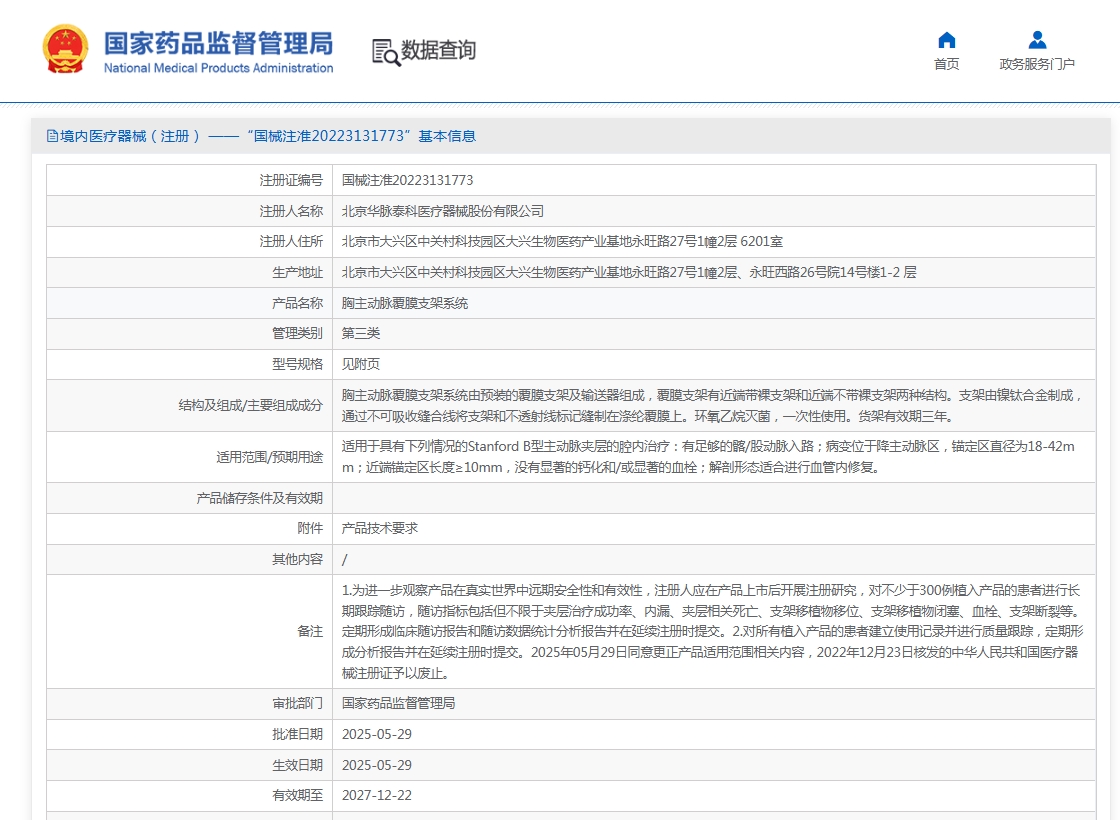Click the 其他内容 slash value
The image size is (1120, 820).
tap(344, 559)
